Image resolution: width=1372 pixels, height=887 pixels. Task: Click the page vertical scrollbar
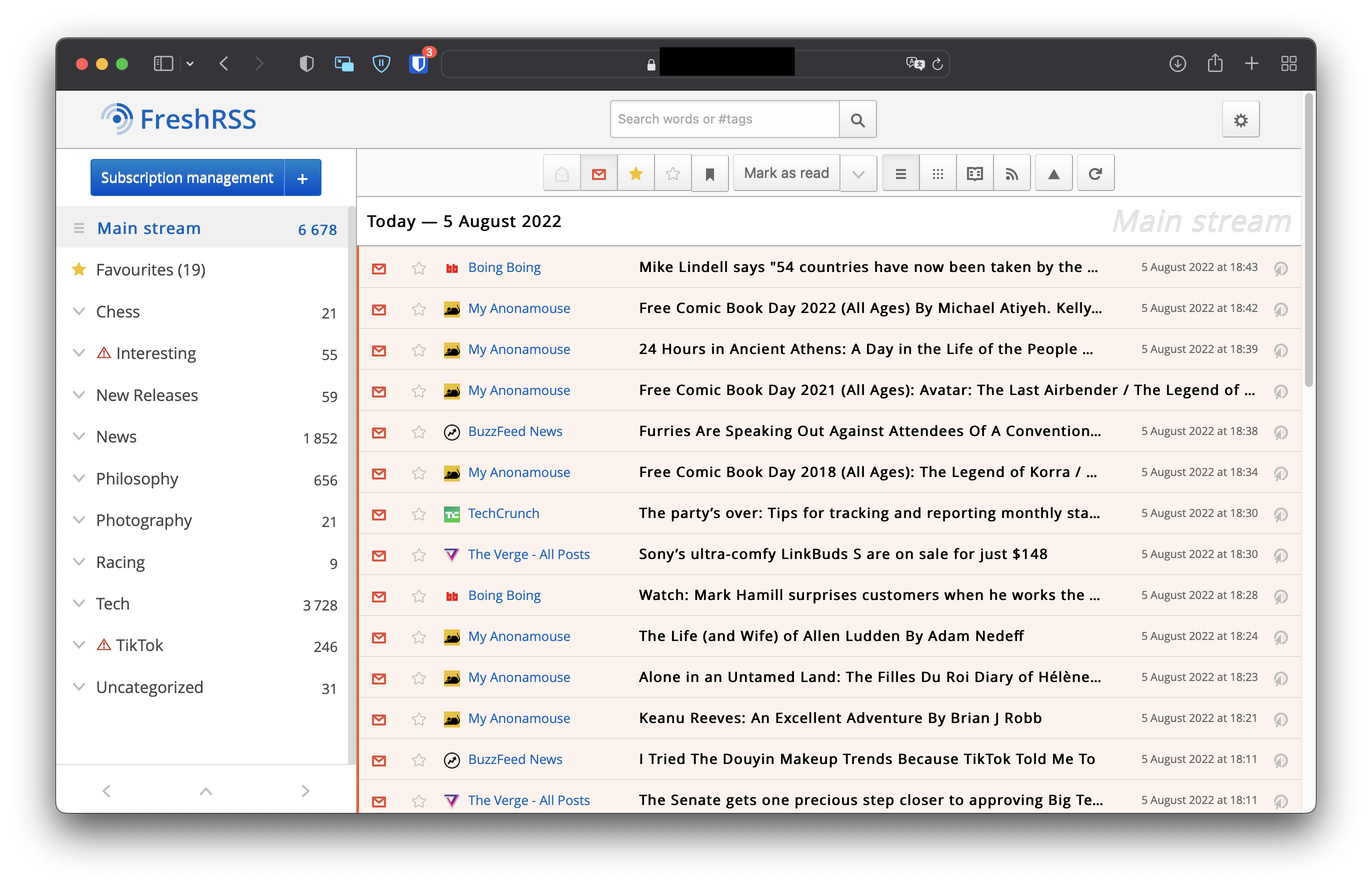point(1308,241)
